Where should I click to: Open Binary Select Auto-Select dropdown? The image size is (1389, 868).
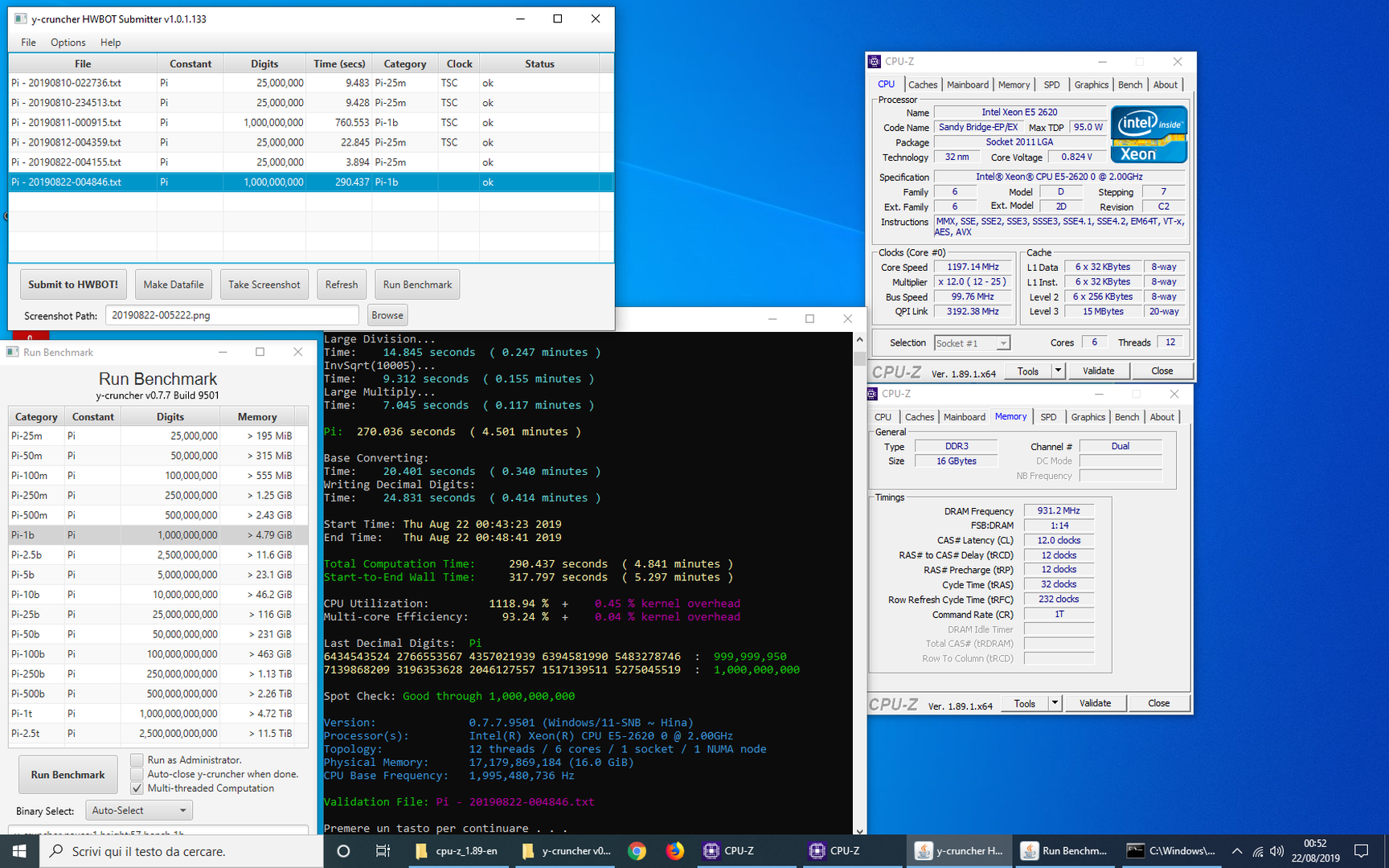[140, 810]
